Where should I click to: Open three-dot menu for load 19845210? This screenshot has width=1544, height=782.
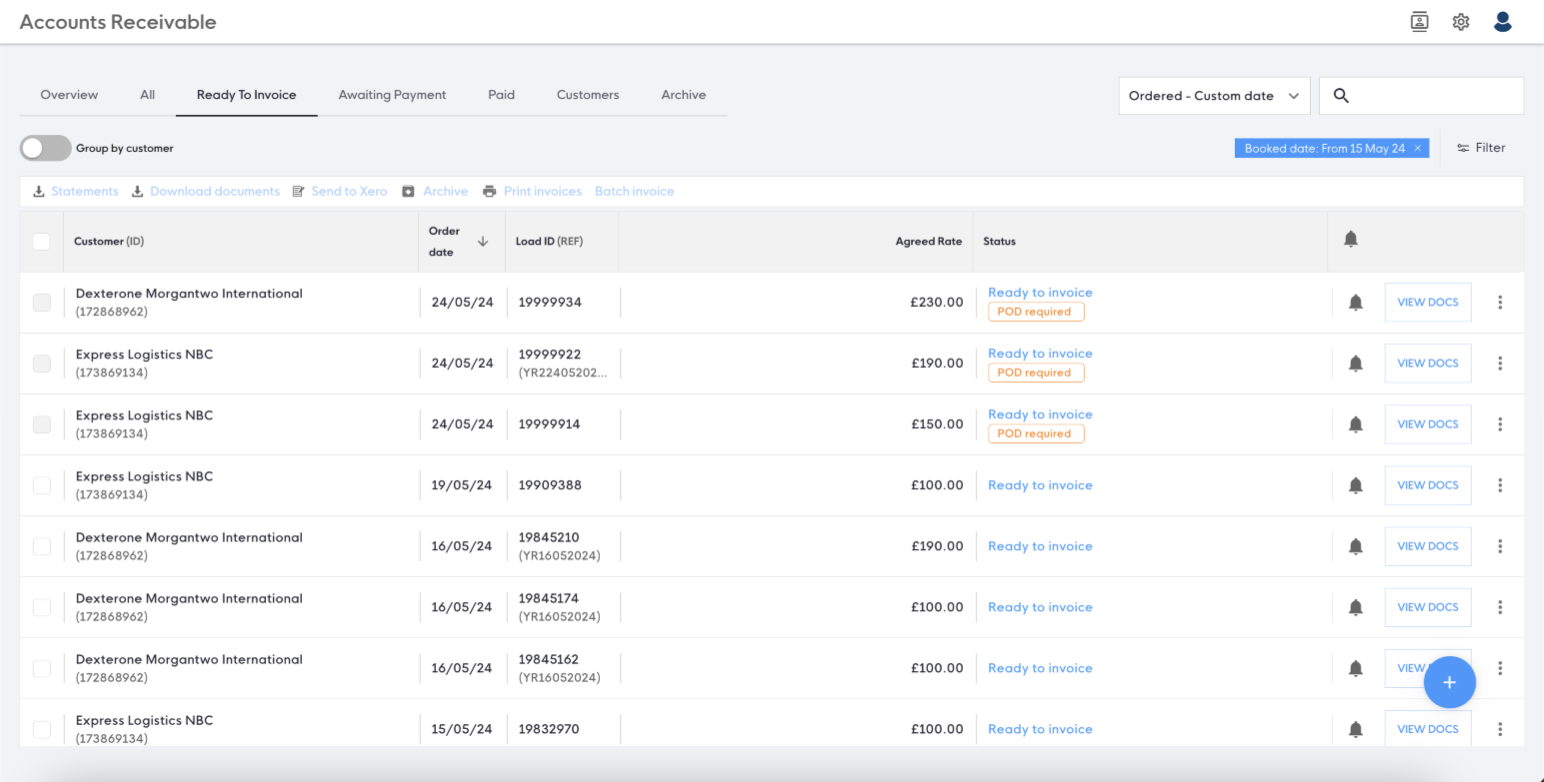[x=1500, y=546]
